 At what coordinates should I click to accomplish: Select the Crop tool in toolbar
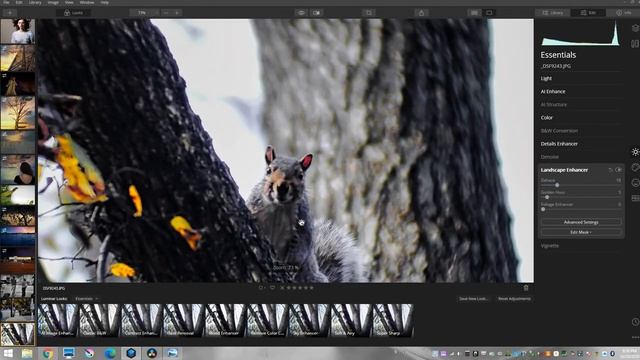(x=369, y=13)
